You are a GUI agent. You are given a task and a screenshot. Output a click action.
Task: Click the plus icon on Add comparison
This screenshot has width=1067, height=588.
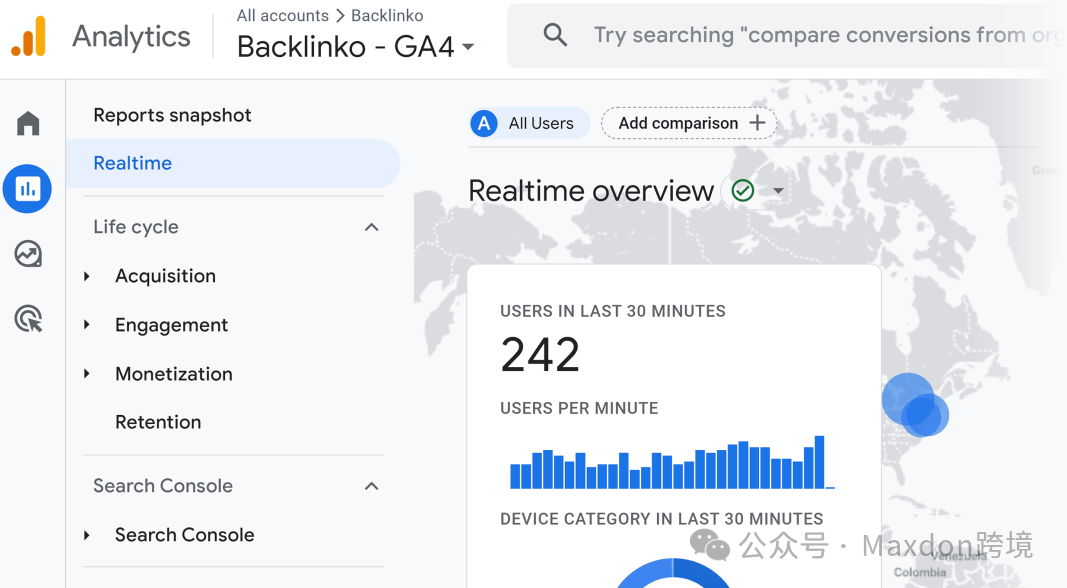click(757, 123)
